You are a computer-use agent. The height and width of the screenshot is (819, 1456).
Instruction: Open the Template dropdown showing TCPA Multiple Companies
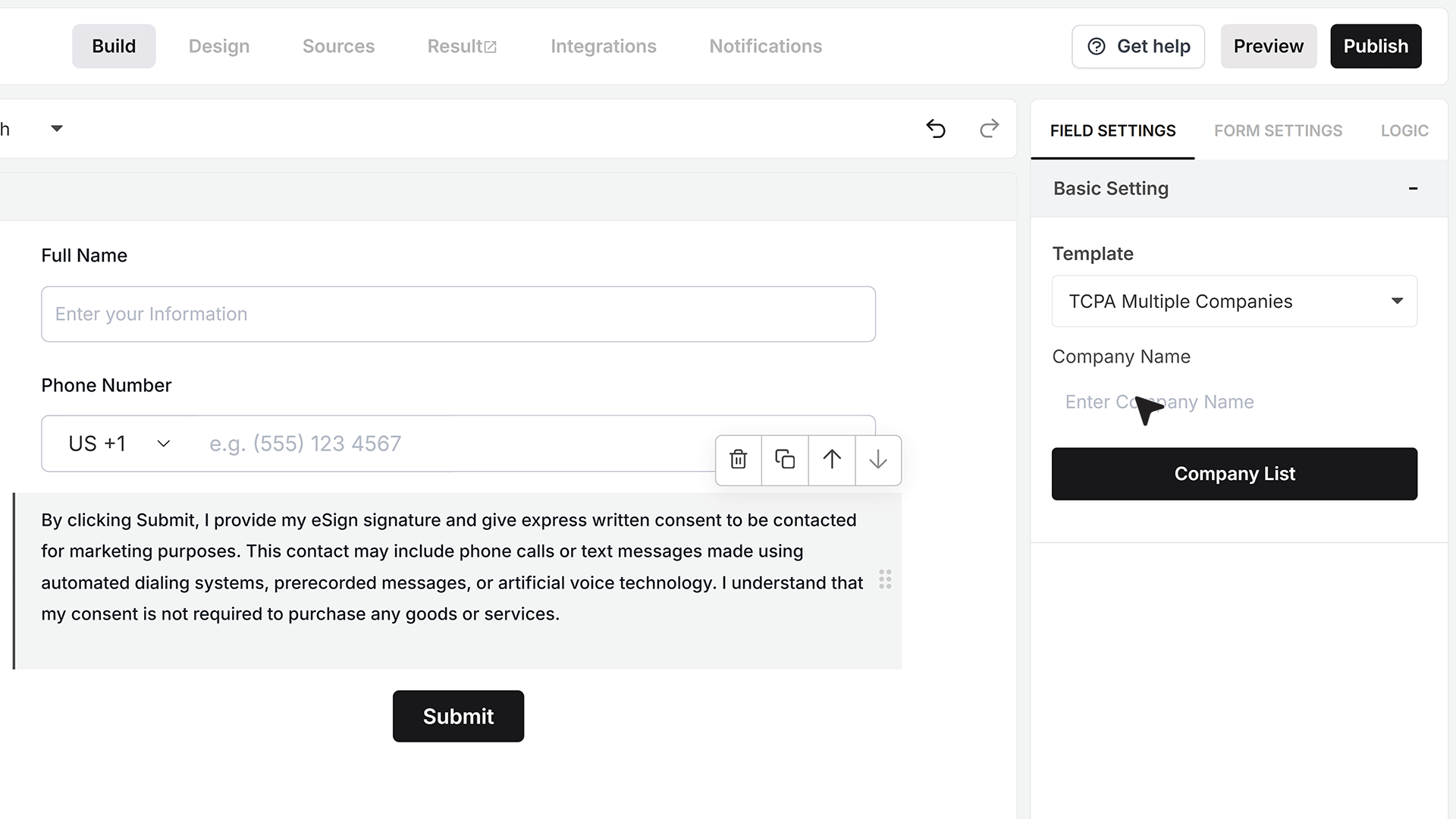[x=1235, y=301]
